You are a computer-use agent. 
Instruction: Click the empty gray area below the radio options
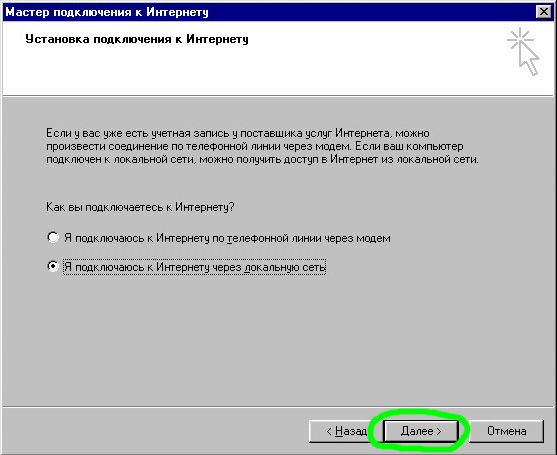pyautogui.click(x=278, y=337)
